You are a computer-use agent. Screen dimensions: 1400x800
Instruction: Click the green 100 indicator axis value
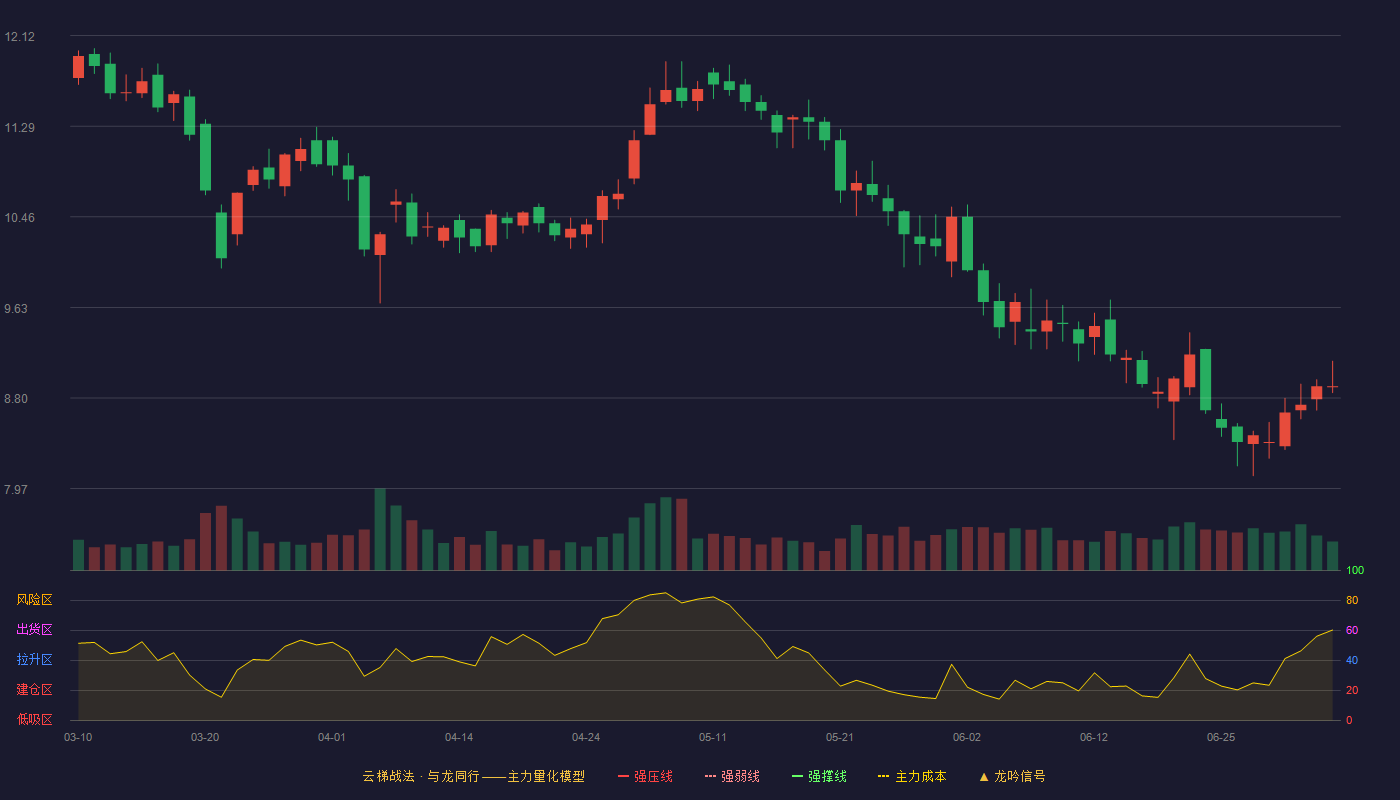pyautogui.click(x=1355, y=571)
